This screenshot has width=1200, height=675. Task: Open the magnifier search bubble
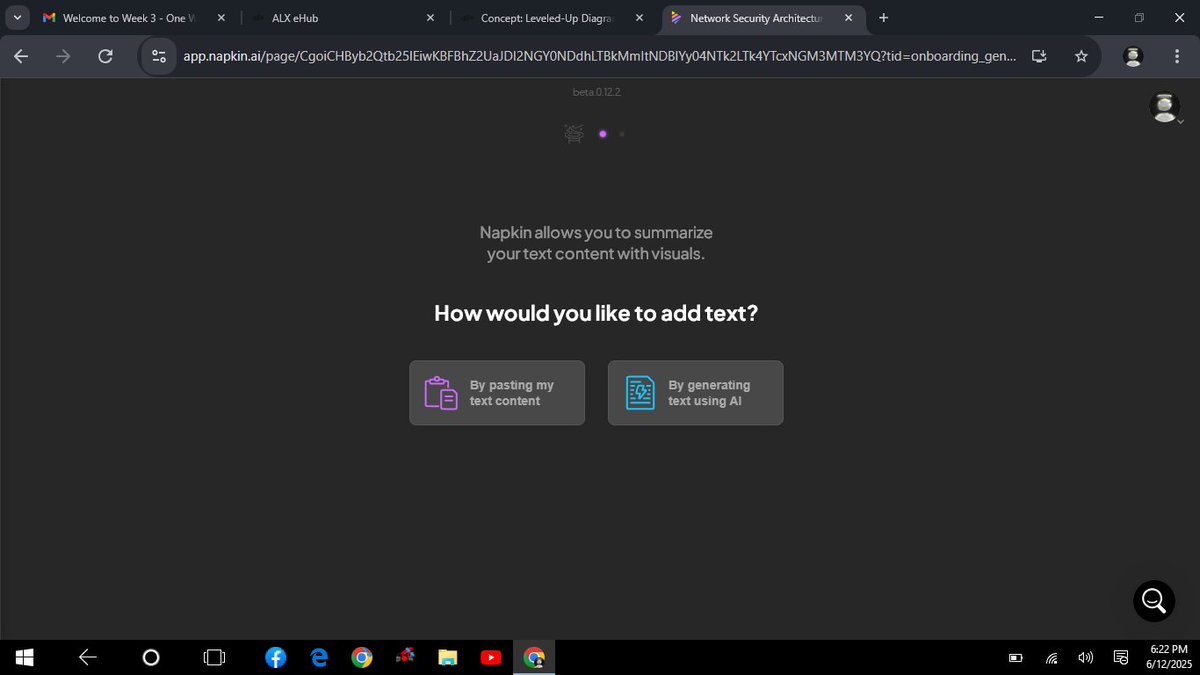pyautogui.click(x=1153, y=600)
